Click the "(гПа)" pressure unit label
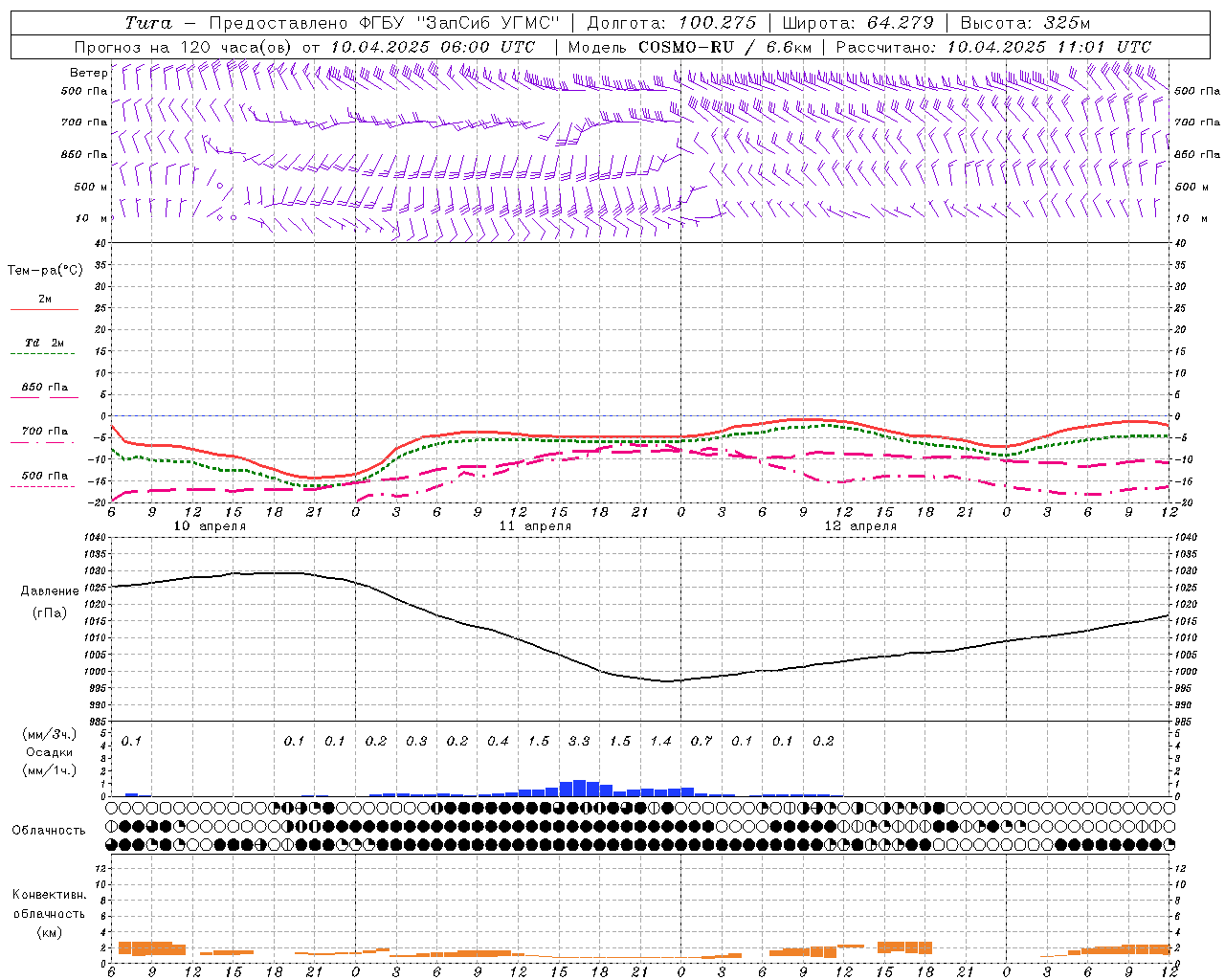1225x980 pixels. (x=49, y=613)
